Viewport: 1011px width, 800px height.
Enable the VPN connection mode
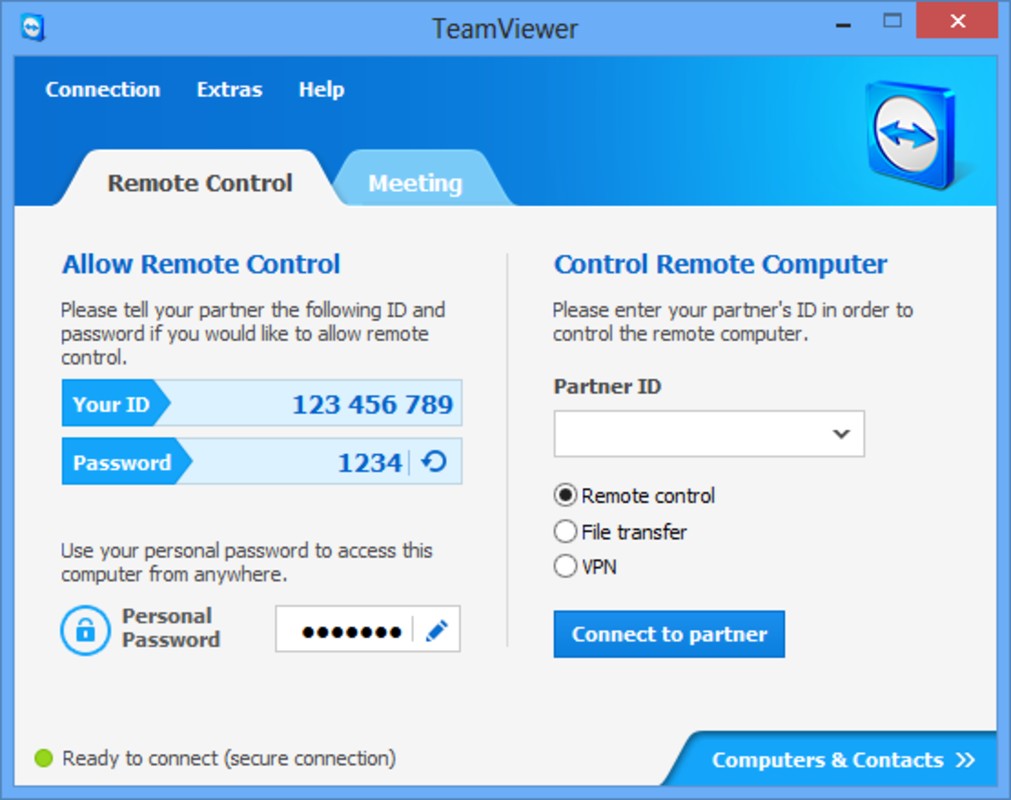coord(566,567)
